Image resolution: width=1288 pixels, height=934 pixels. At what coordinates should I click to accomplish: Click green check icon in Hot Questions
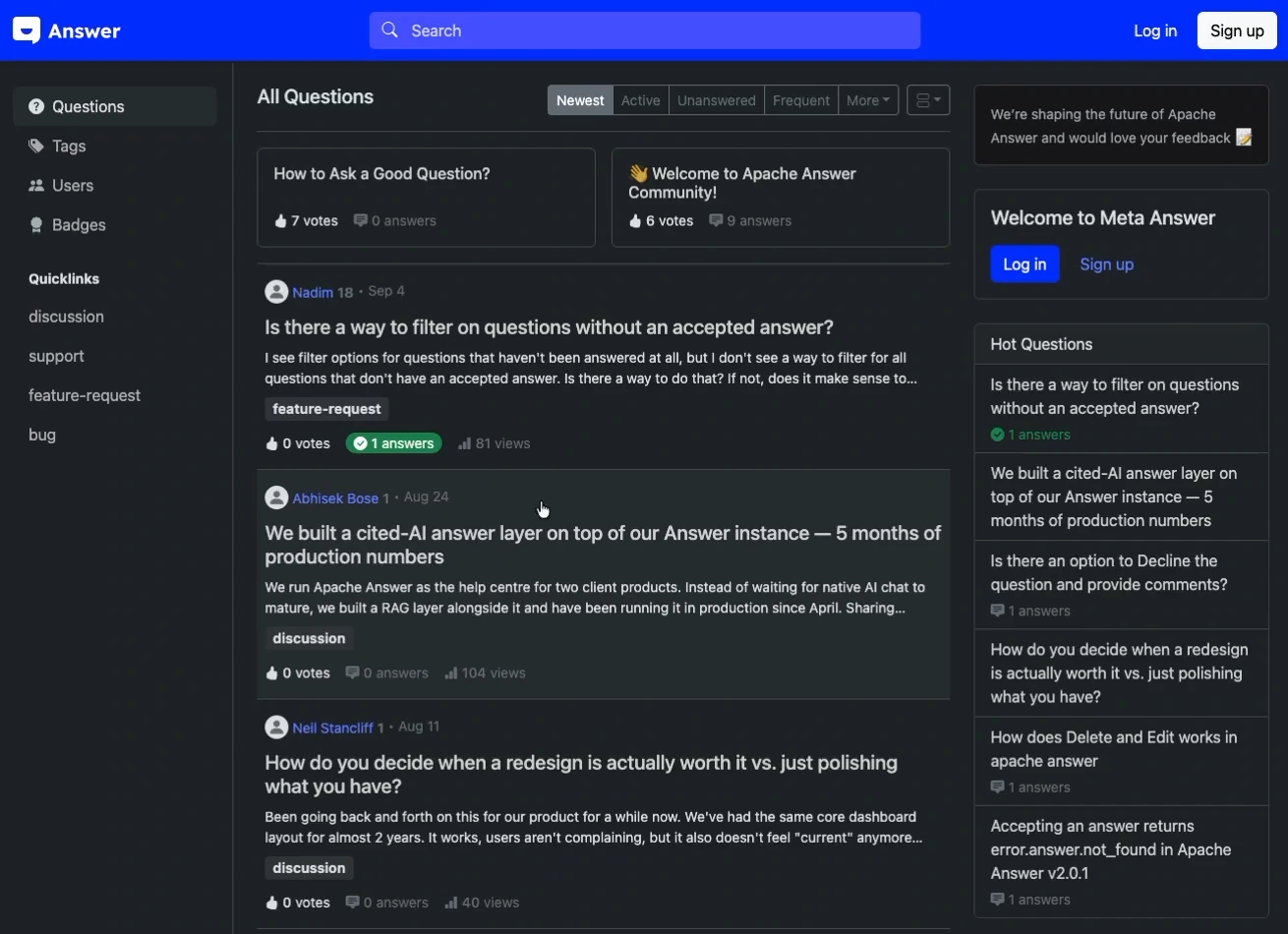[997, 435]
